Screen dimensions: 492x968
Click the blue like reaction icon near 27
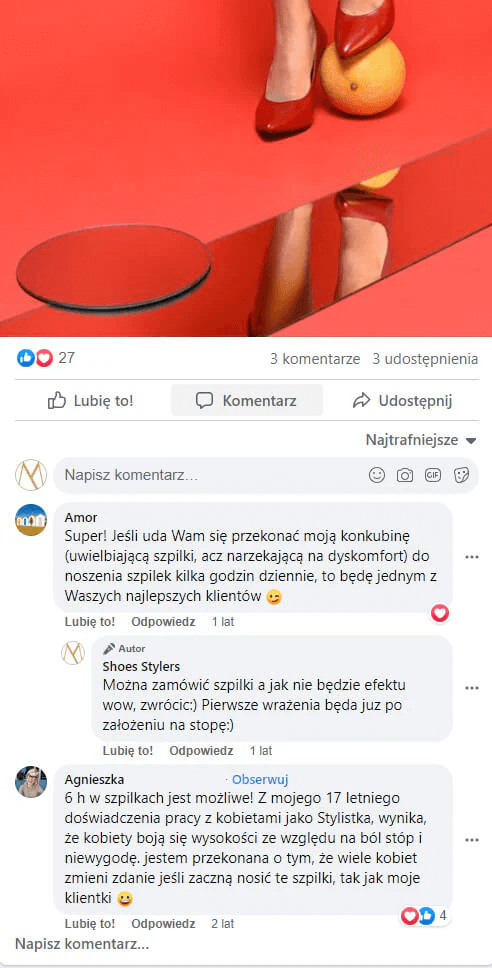25,358
